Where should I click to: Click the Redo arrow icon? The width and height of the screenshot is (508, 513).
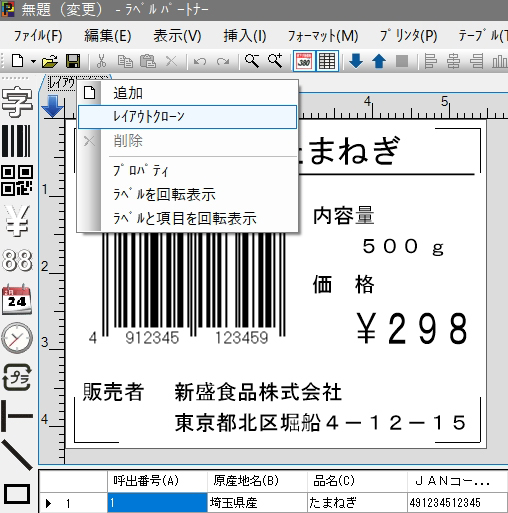click(223, 62)
